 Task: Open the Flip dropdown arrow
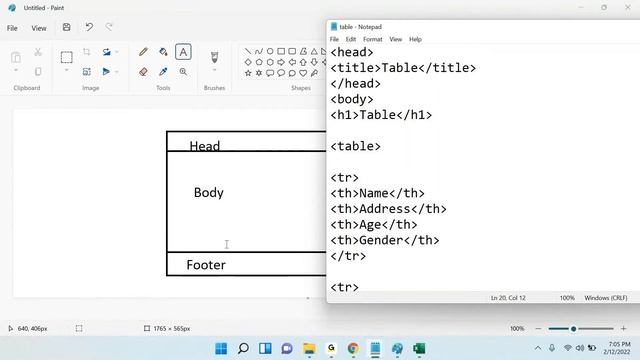point(117,72)
